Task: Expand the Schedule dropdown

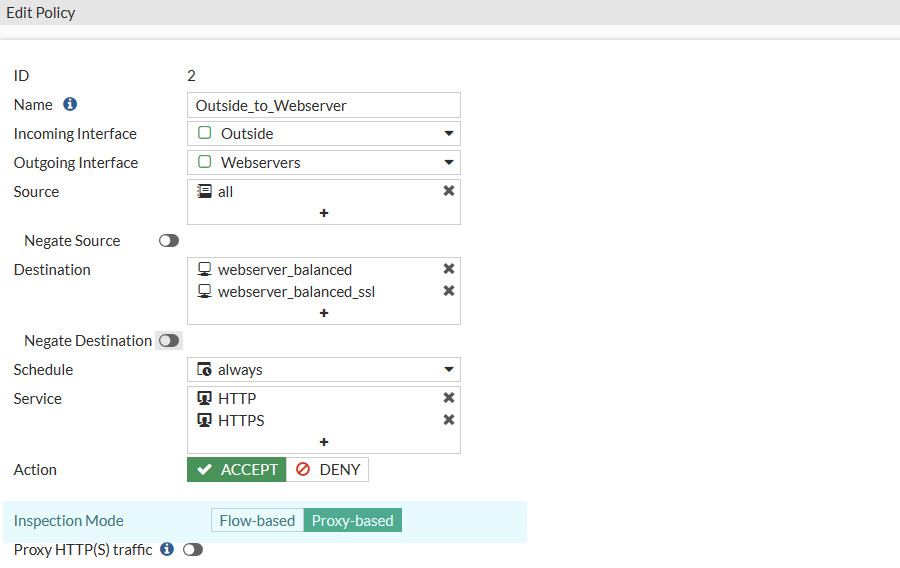Action: [324, 369]
